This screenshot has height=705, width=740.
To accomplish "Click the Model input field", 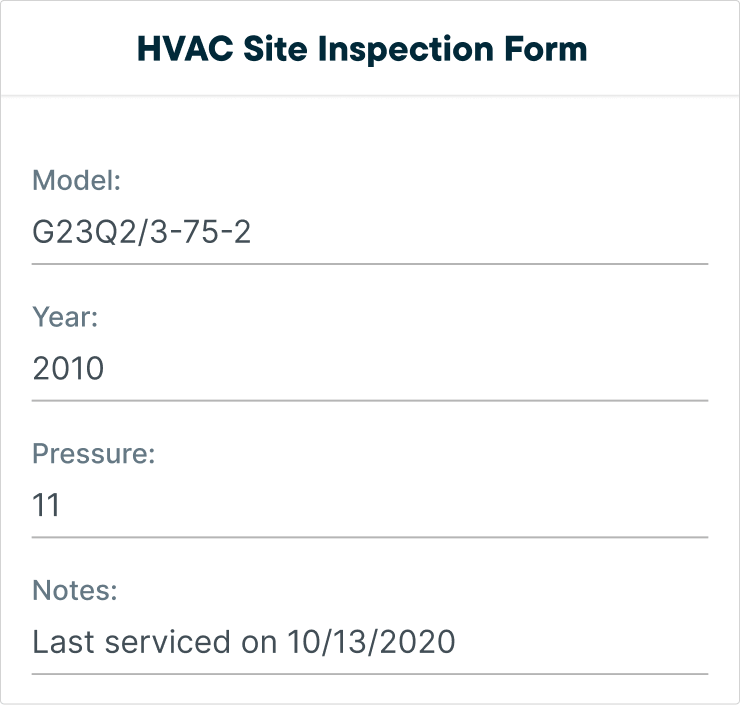I will point(370,233).
